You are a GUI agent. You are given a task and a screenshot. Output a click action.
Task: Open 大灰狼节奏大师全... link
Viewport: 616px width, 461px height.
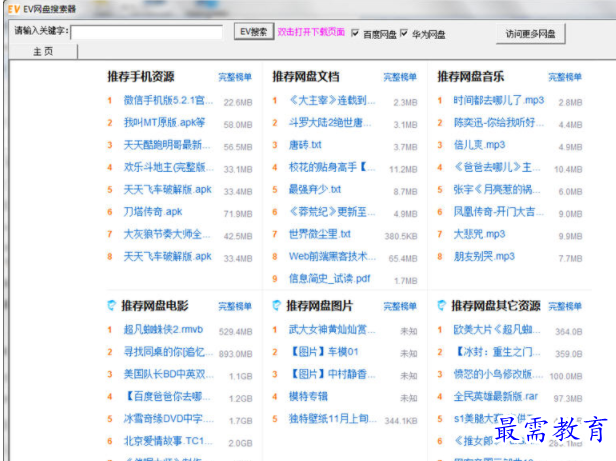point(167,234)
